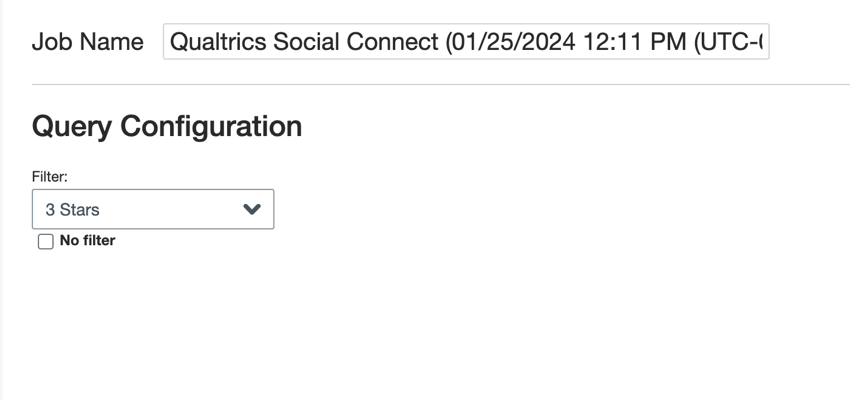850x400 pixels.
Task: Click the date "01/25/2024" in job name
Action: [510, 42]
